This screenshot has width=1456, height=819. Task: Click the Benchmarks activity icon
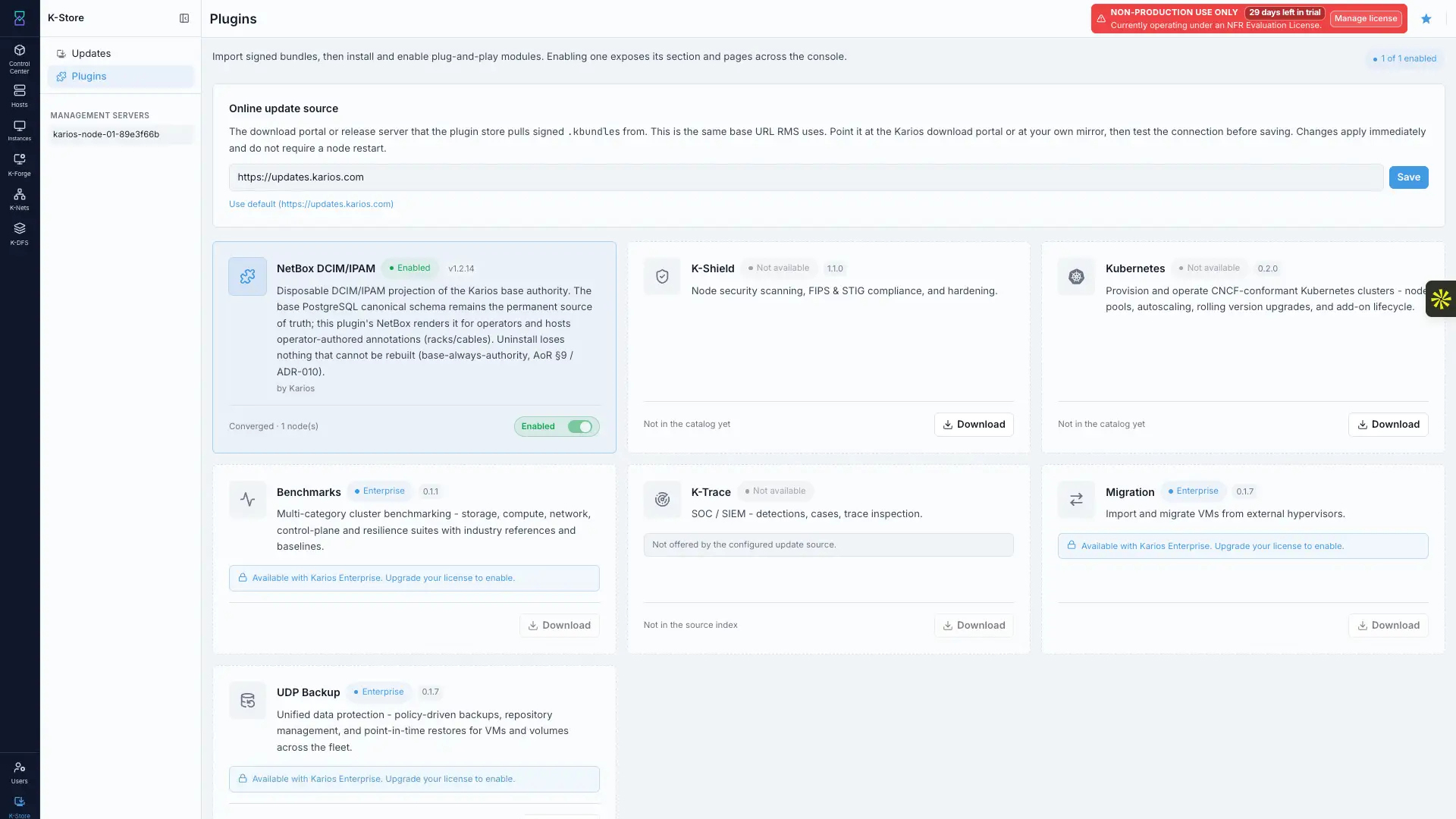[x=248, y=500]
